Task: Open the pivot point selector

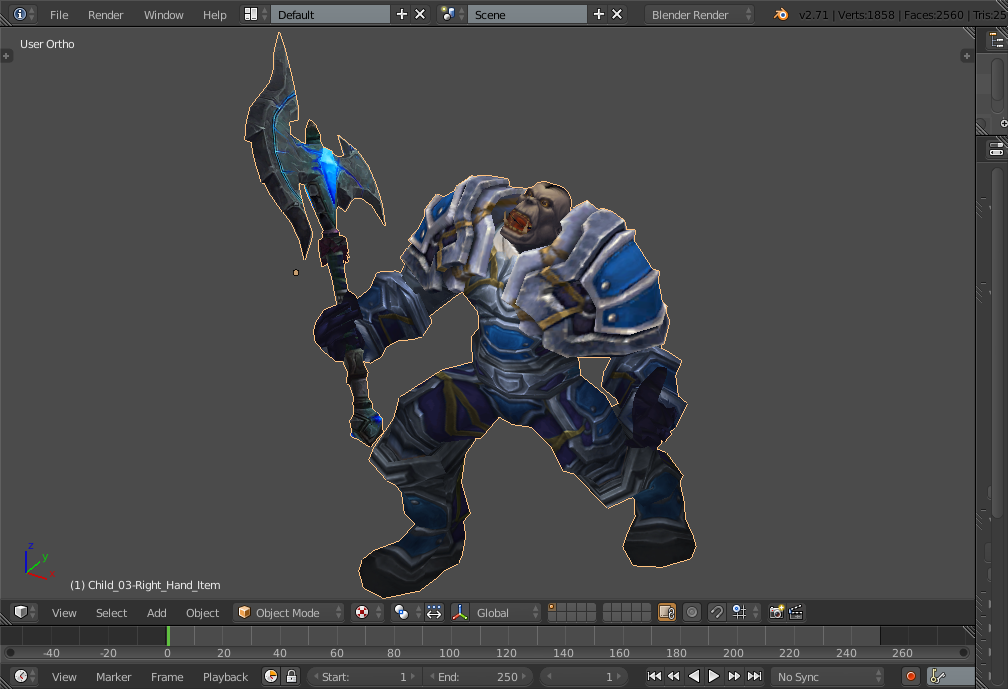Action: [406, 613]
